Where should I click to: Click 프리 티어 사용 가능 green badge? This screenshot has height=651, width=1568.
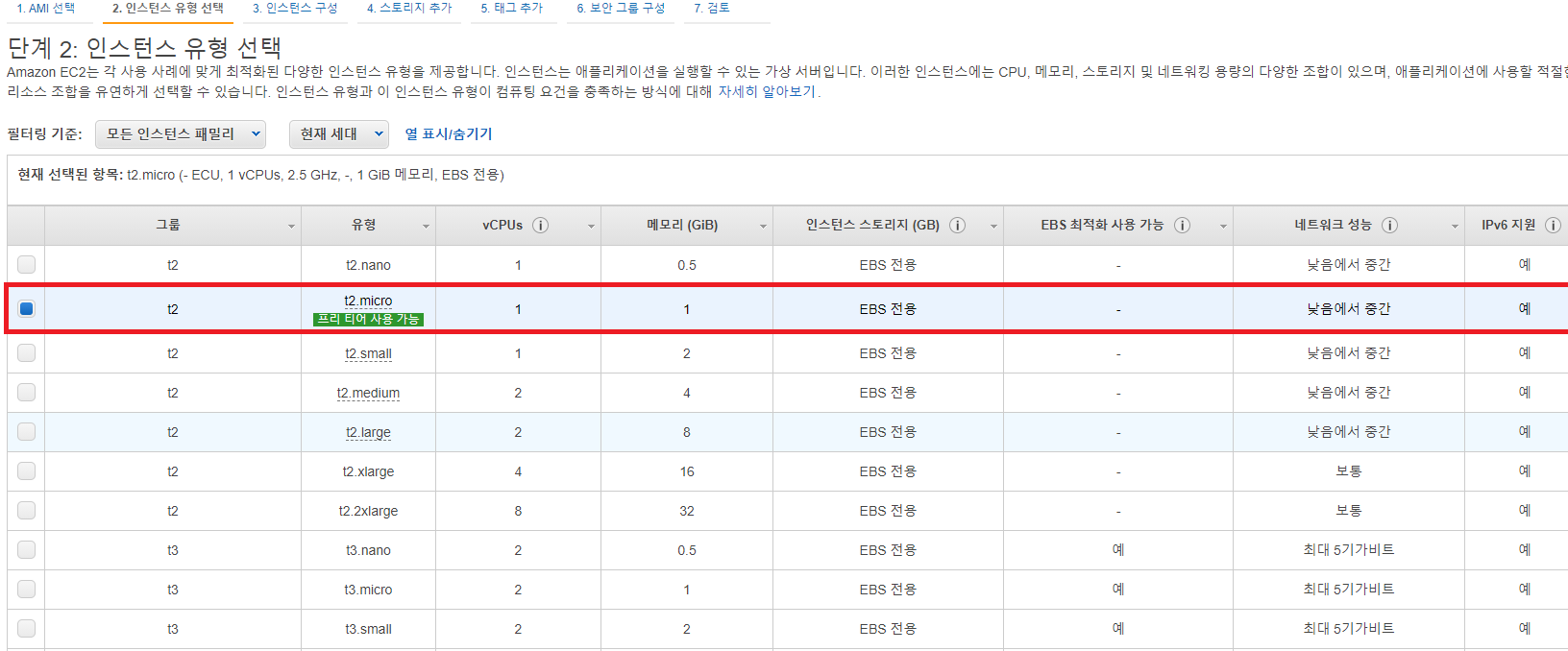tap(368, 319)
